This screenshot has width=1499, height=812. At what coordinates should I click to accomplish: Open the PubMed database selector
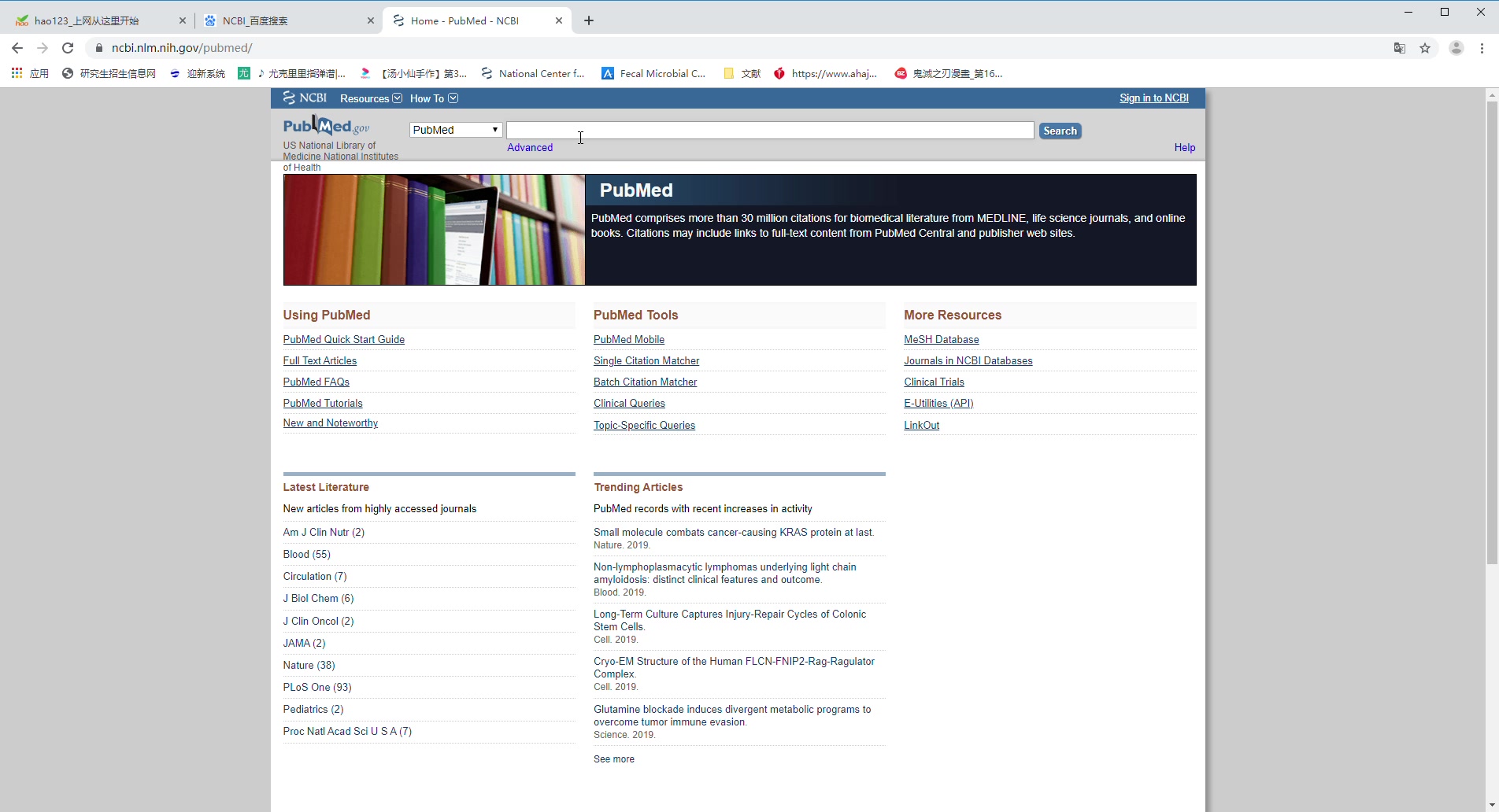pos(456,130)
